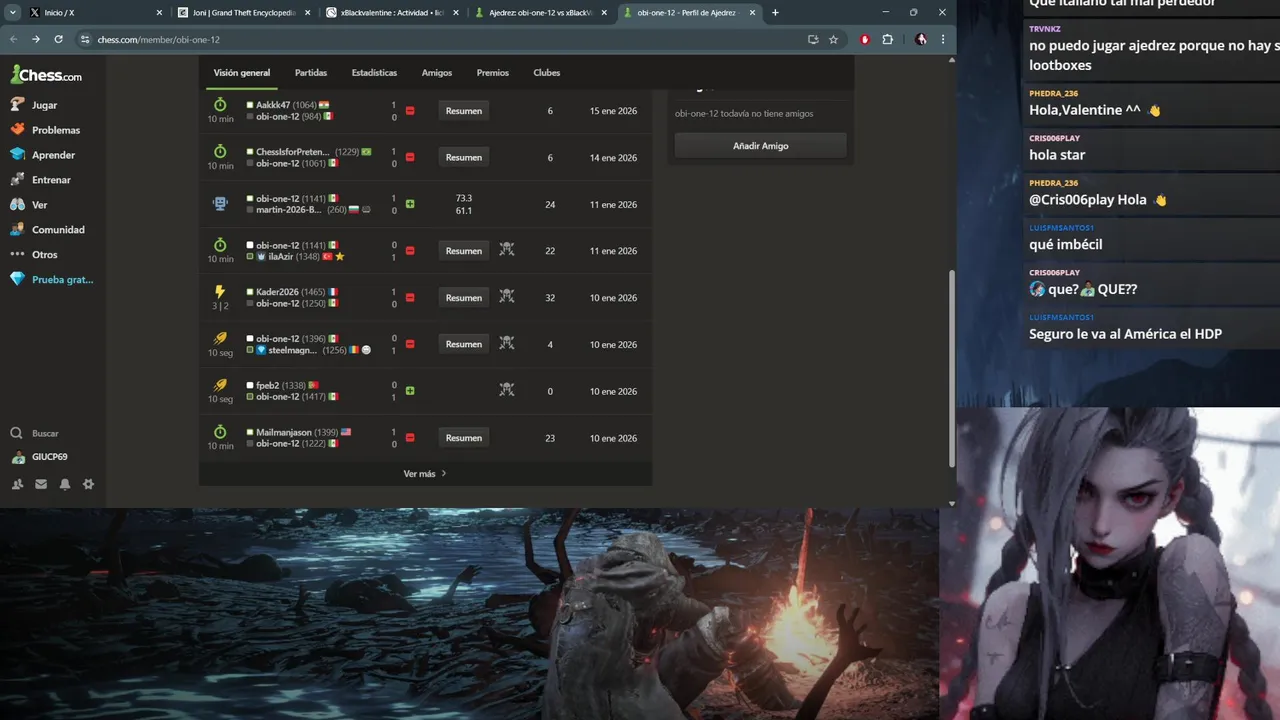This screenshot has height=720, width=1280.
Task: Open the notifications bell icon
Action: [x=65, y=484]
